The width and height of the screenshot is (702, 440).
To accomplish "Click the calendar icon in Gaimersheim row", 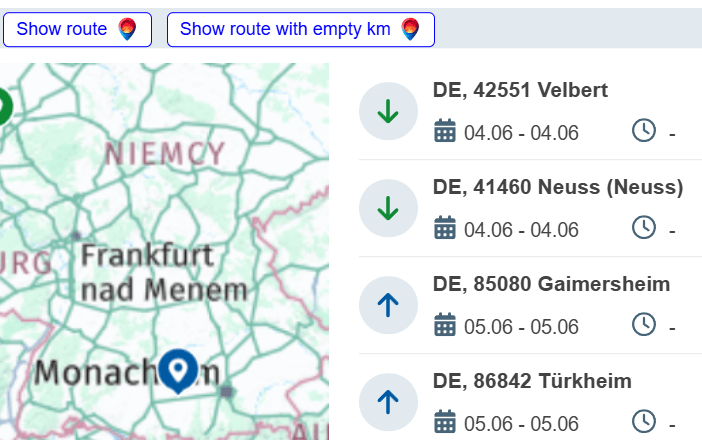I will (x=445, y=325).
